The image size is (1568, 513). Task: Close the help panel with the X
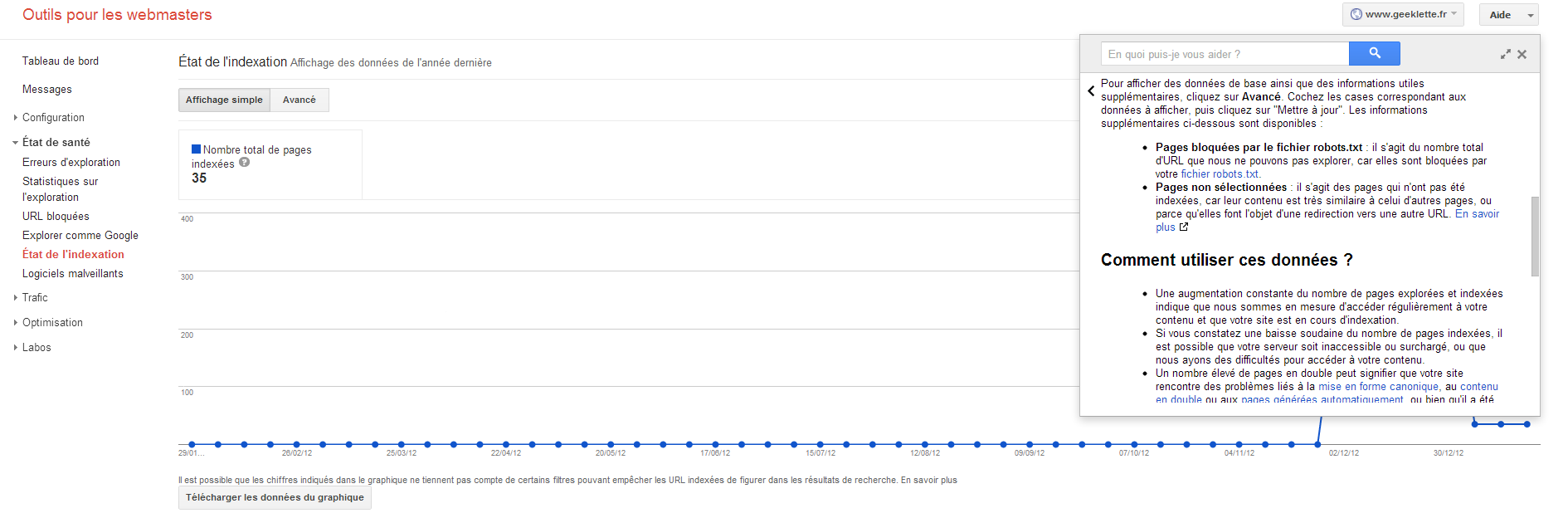[1522, 55]
